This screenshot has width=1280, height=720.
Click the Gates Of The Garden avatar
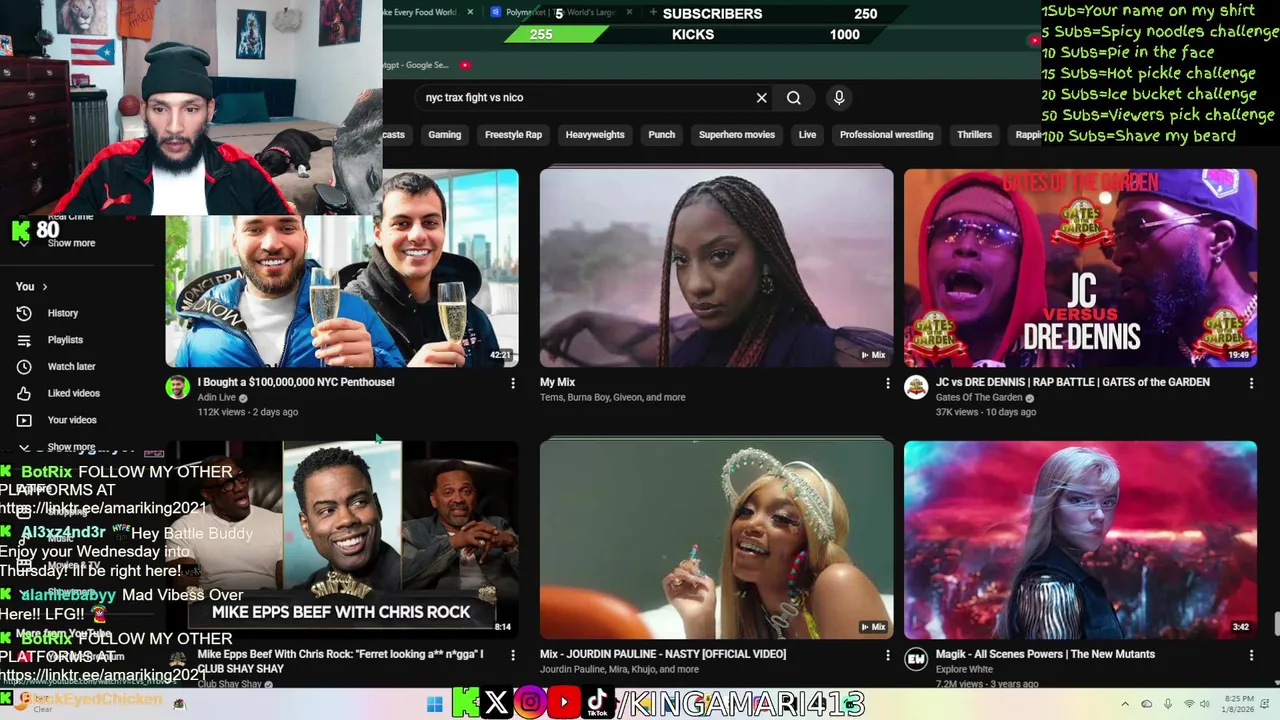click(x=916, y=387)
